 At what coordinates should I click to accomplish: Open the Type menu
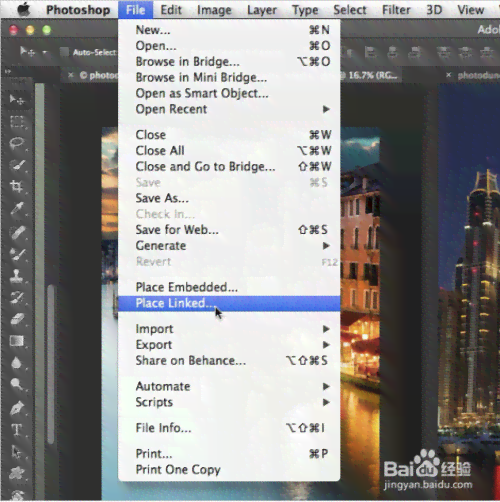305,10
